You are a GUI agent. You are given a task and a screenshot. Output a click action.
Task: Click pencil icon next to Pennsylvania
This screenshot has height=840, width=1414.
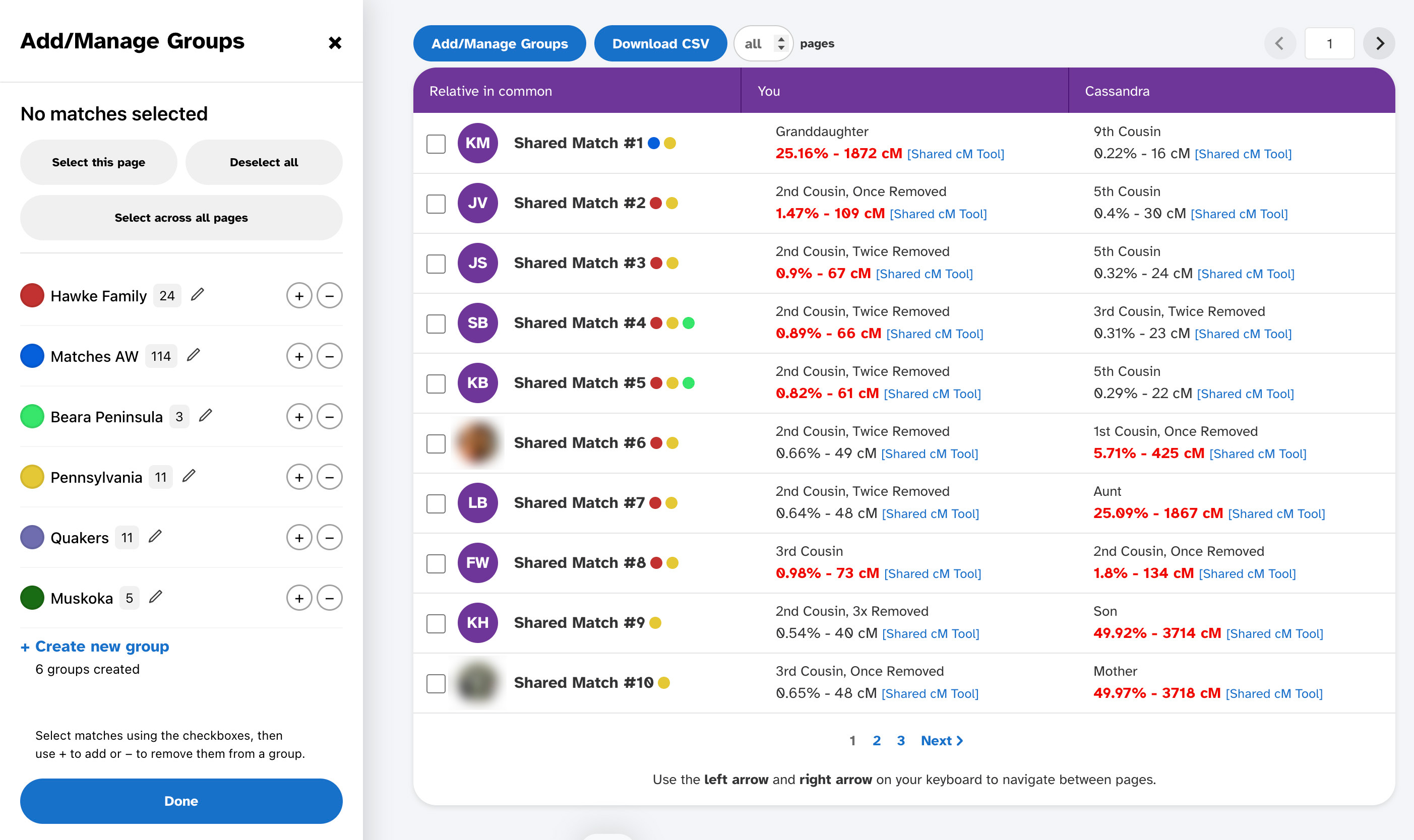tap(189, 477)
